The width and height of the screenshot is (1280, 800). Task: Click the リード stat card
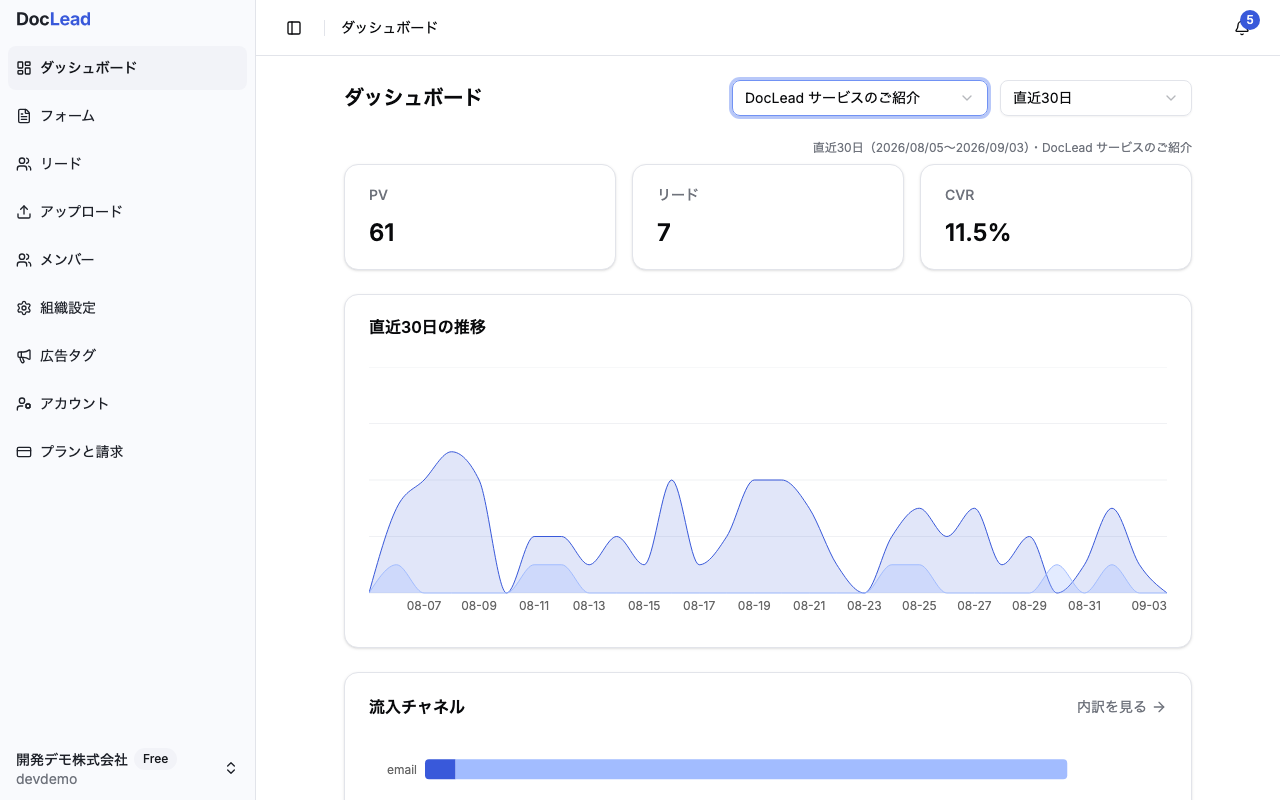pos(768,217)
